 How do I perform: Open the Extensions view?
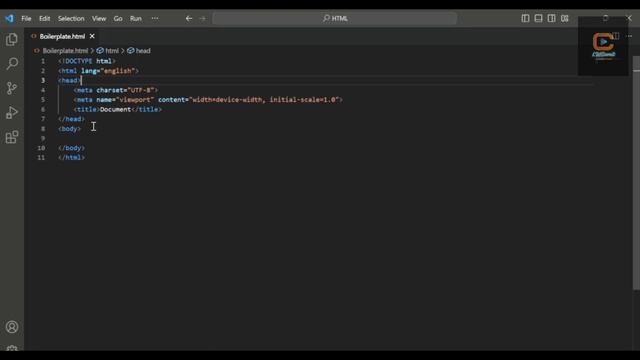pyautogui.click(x=12, y=137)
